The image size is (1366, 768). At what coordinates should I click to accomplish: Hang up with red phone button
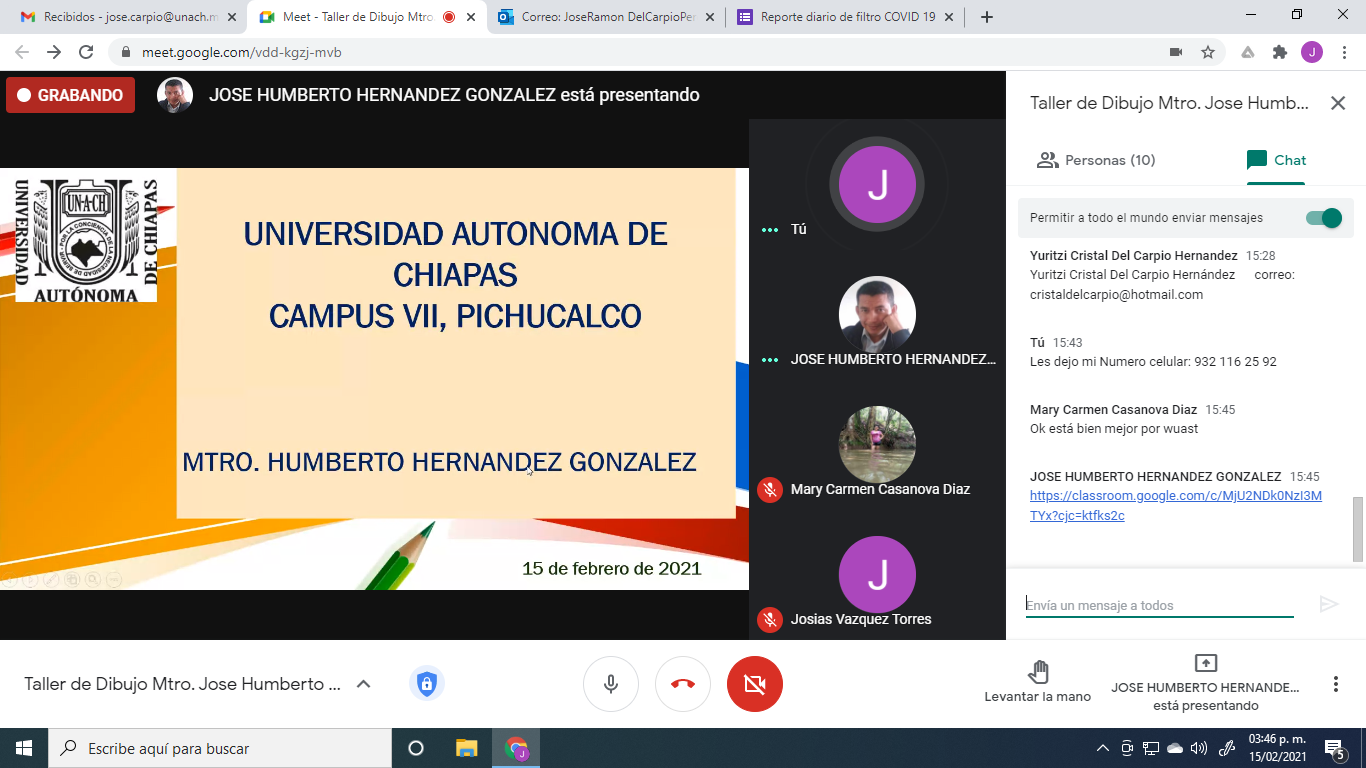(683, 684)
